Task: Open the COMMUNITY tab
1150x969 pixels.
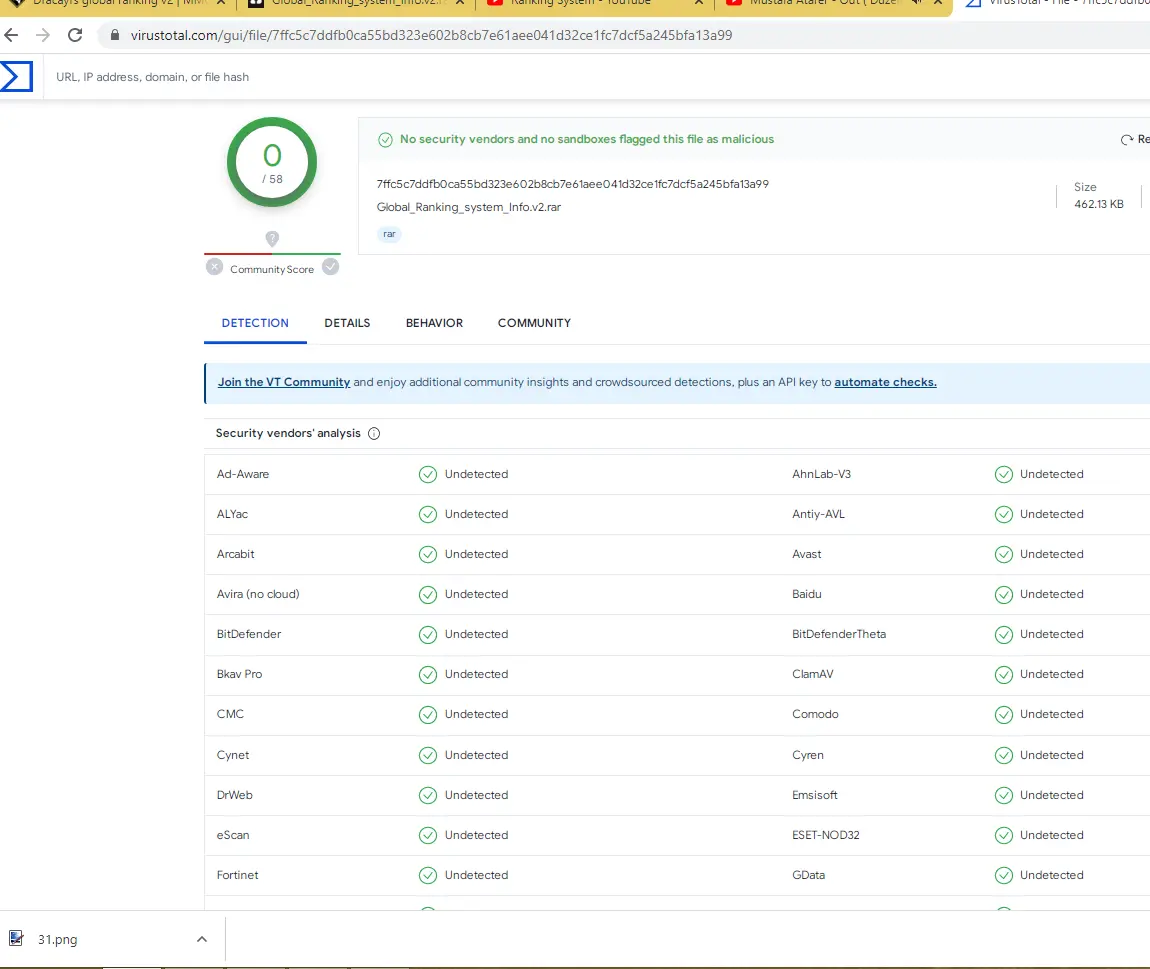Action: 534,323
